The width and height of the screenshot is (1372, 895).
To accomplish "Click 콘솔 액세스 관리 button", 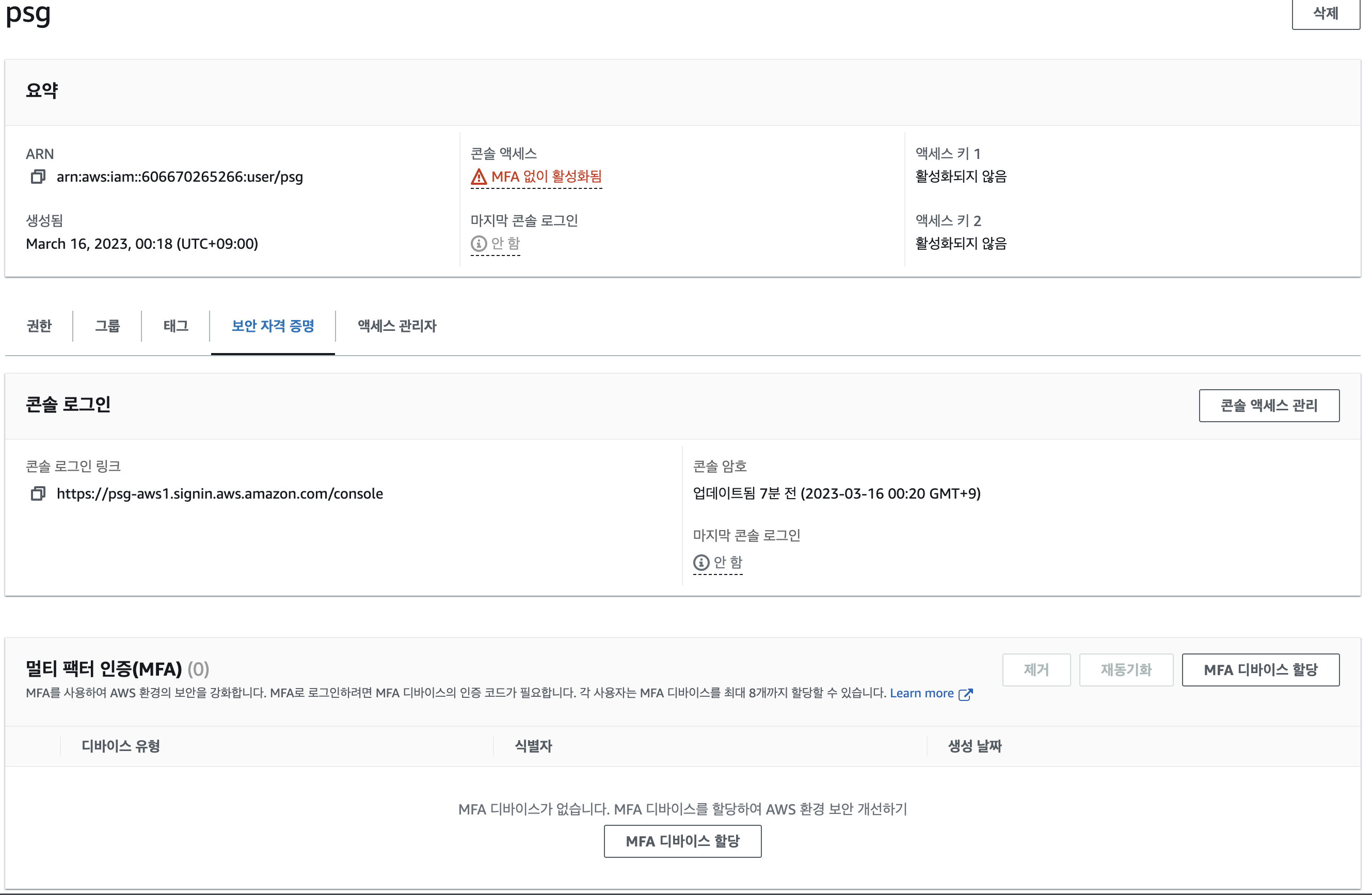I will coord(1269,406).
